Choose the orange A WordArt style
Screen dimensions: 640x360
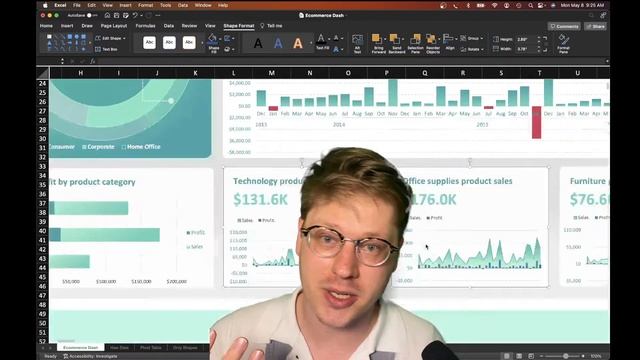coord(298,43)
